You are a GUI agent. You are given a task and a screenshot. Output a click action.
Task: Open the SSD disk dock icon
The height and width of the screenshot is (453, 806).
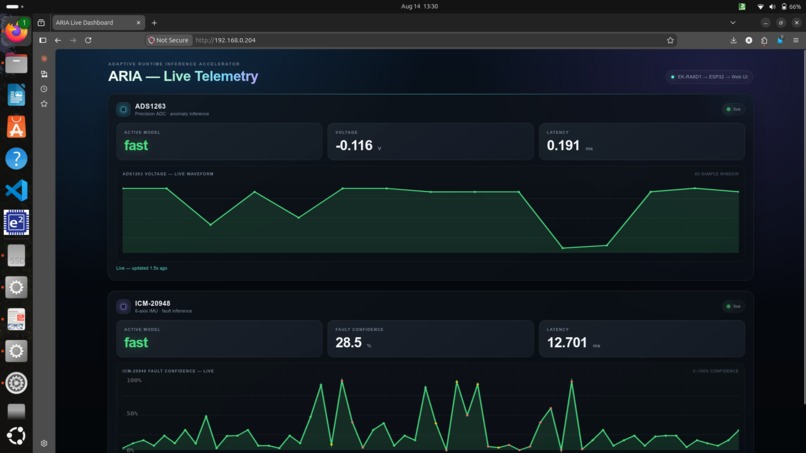(x=16, y=255)
